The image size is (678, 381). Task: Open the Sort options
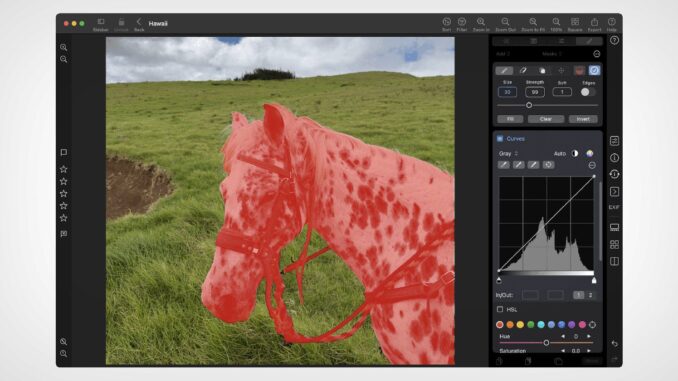[x=446, y=24]
